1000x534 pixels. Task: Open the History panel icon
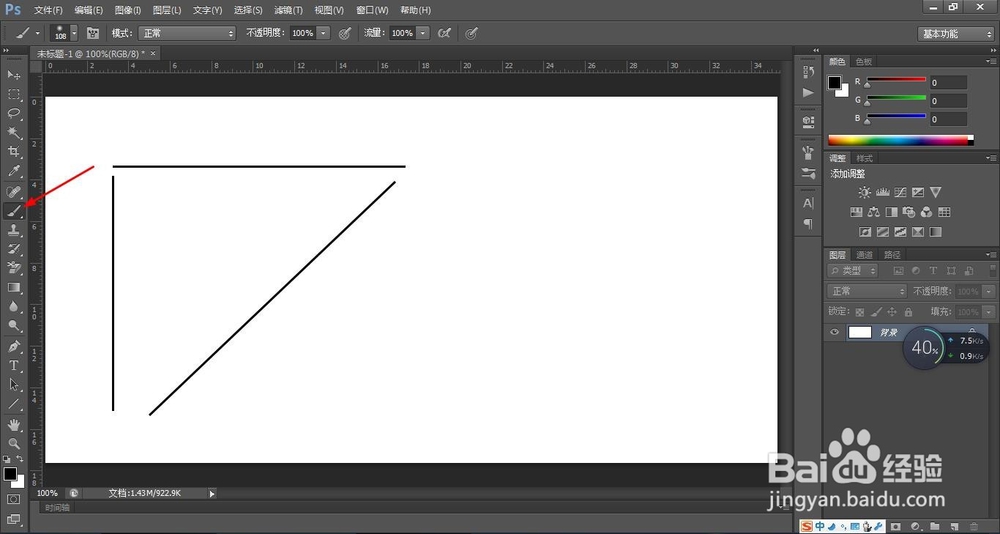point(808,72)
